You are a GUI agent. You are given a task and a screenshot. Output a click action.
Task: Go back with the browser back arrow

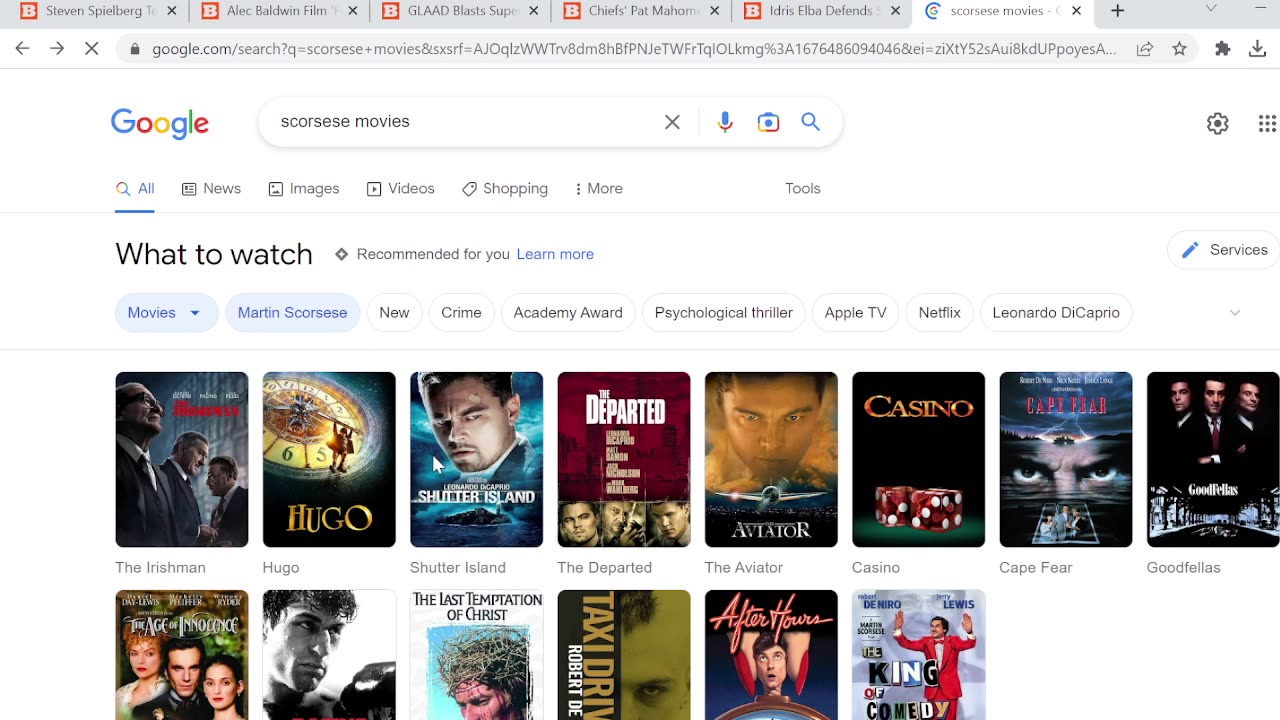click(22, 48)
